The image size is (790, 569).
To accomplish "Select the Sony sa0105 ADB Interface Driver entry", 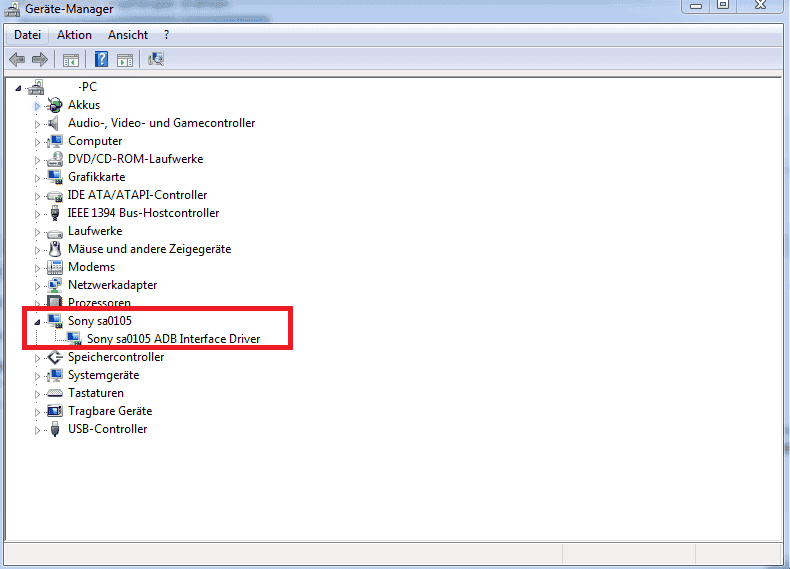I will 173,339.
